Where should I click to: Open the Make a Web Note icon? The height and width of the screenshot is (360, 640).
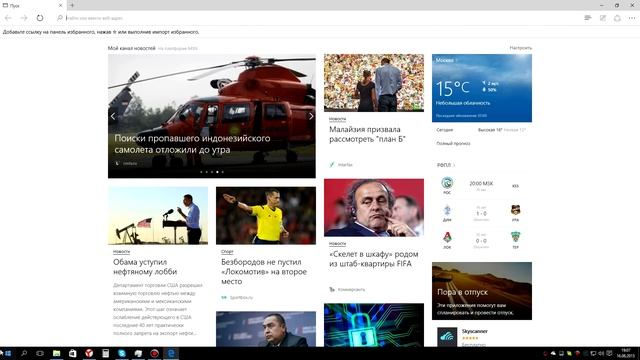602,18
